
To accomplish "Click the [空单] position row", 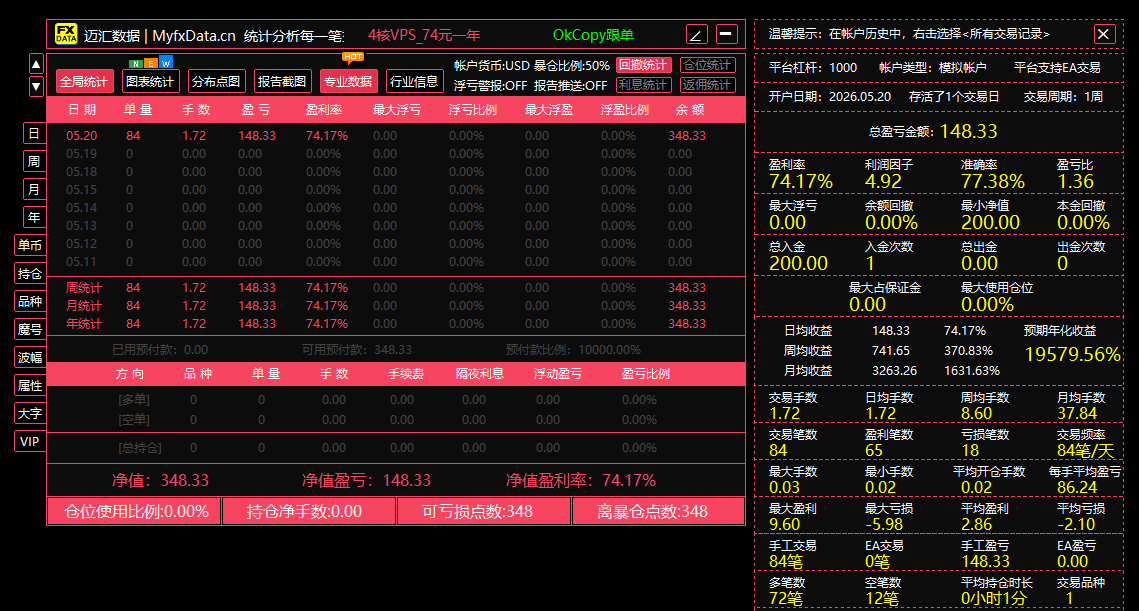I will pos(396,420).
